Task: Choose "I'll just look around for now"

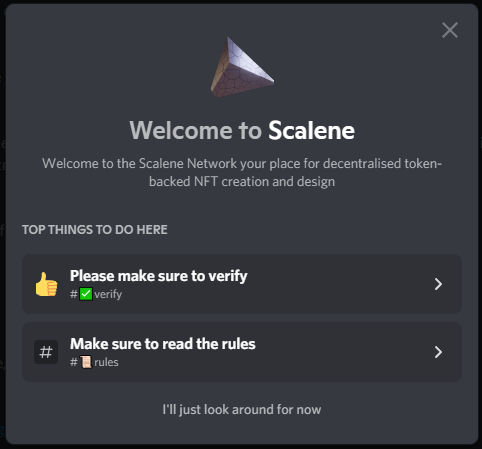Action: coord(242,410)
